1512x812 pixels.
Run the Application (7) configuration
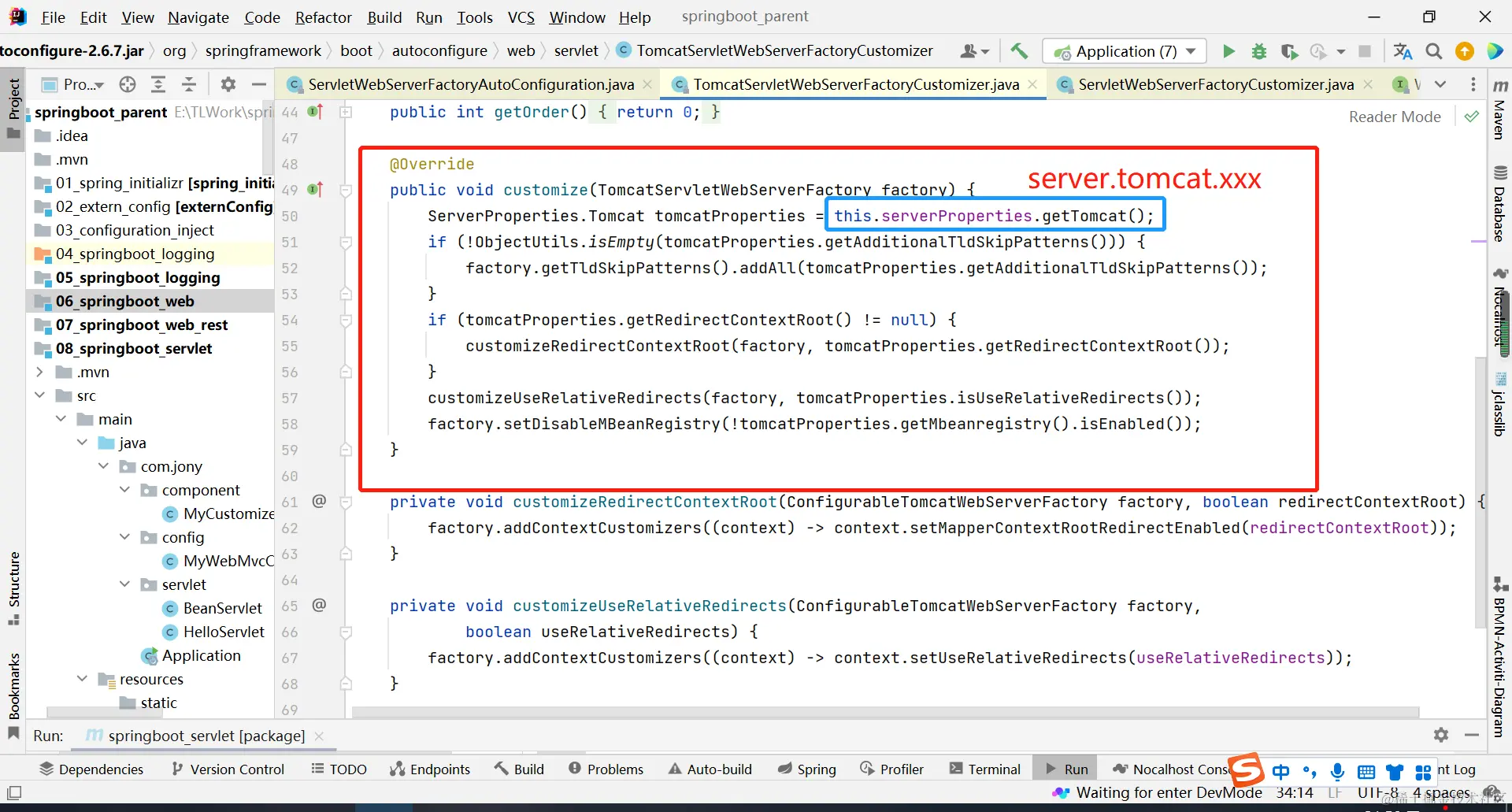(x=1228, y=51)
